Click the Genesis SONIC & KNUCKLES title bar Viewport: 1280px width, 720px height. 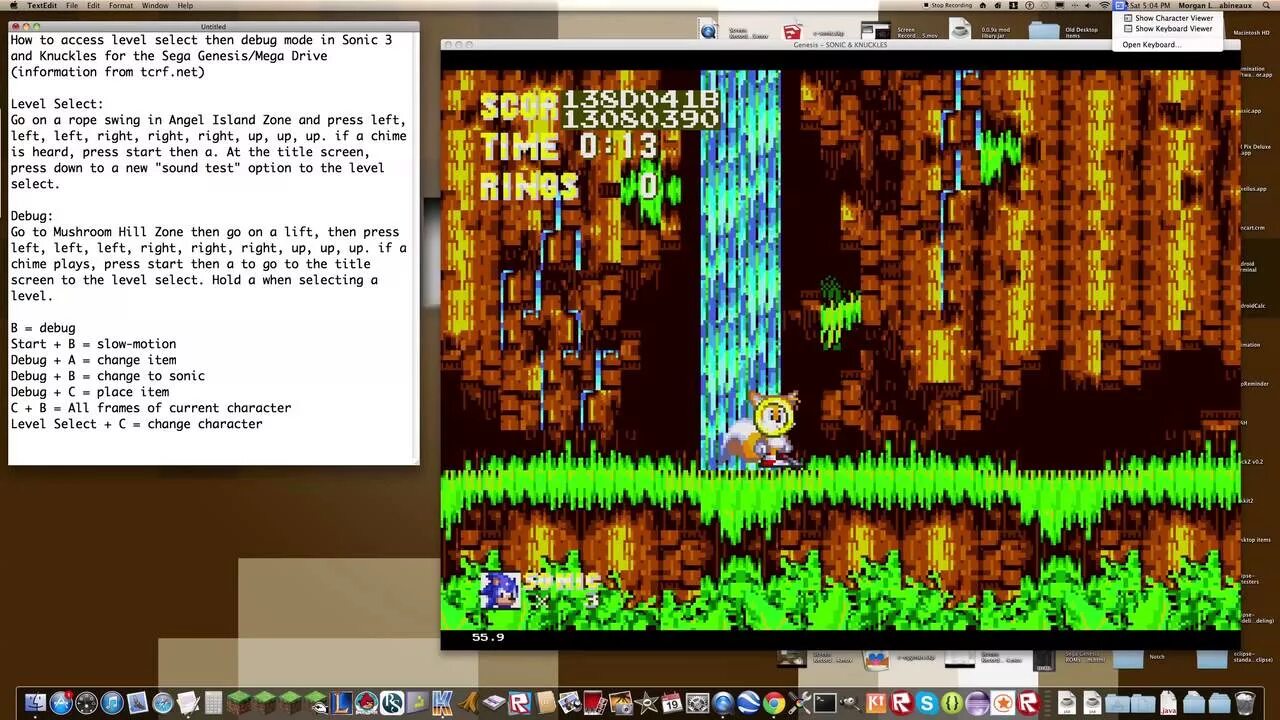tap(840, 45)
